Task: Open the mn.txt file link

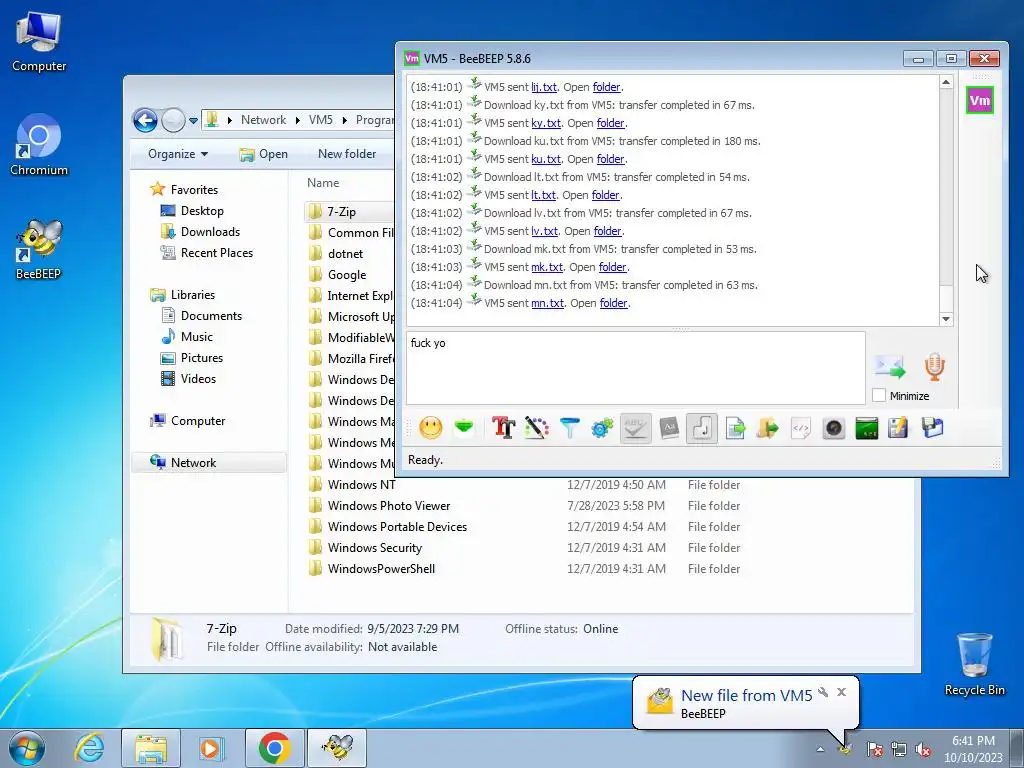Action: 548,303
